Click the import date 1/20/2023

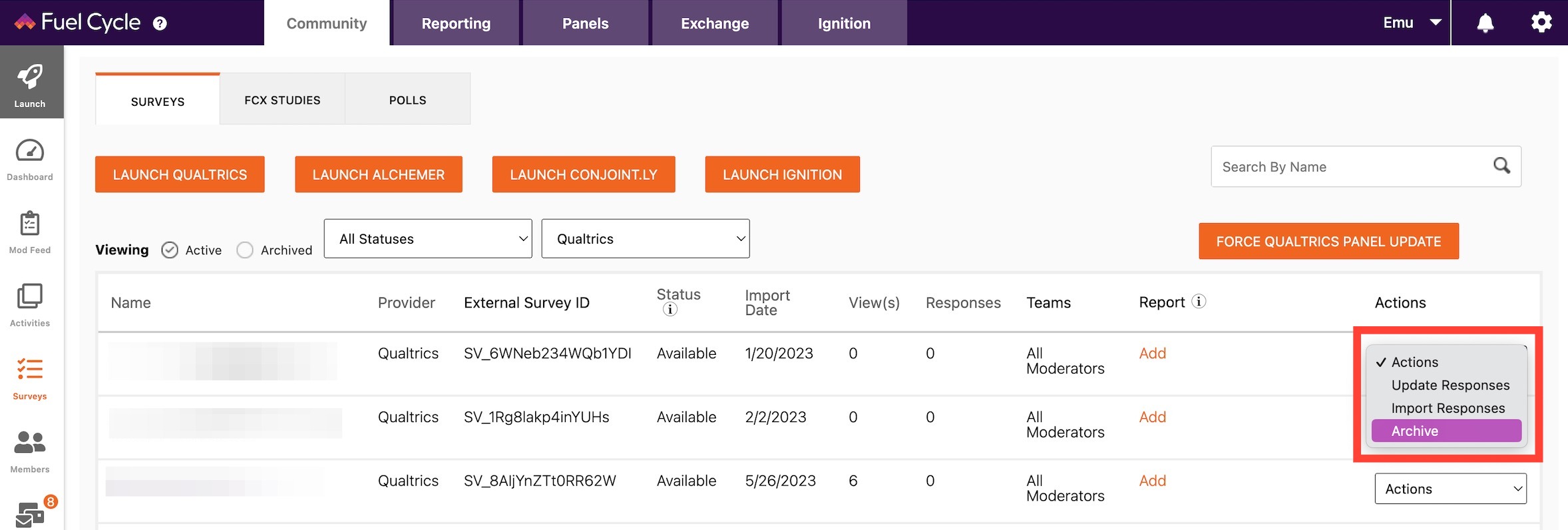click(779, 353)
